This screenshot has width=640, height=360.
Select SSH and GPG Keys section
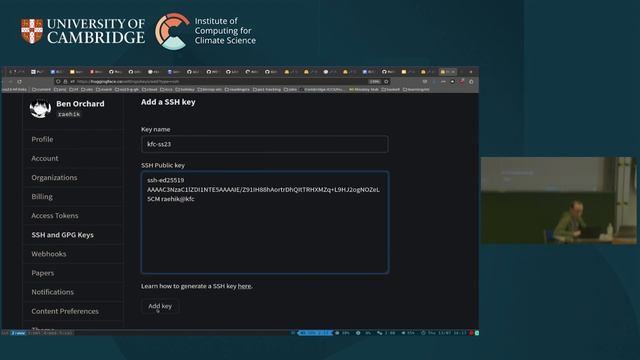tap(62, 235)
